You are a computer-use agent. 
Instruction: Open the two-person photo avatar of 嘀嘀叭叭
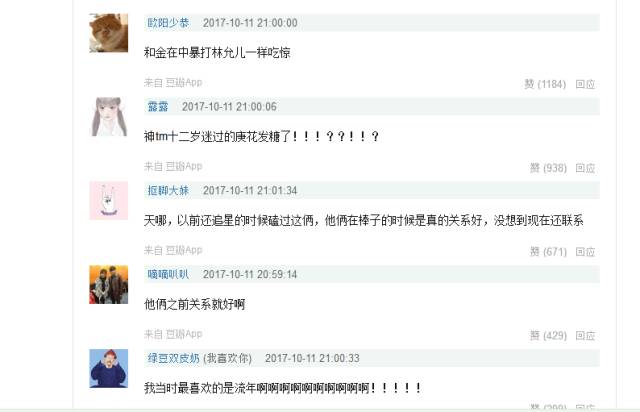(x=109, y=285)
